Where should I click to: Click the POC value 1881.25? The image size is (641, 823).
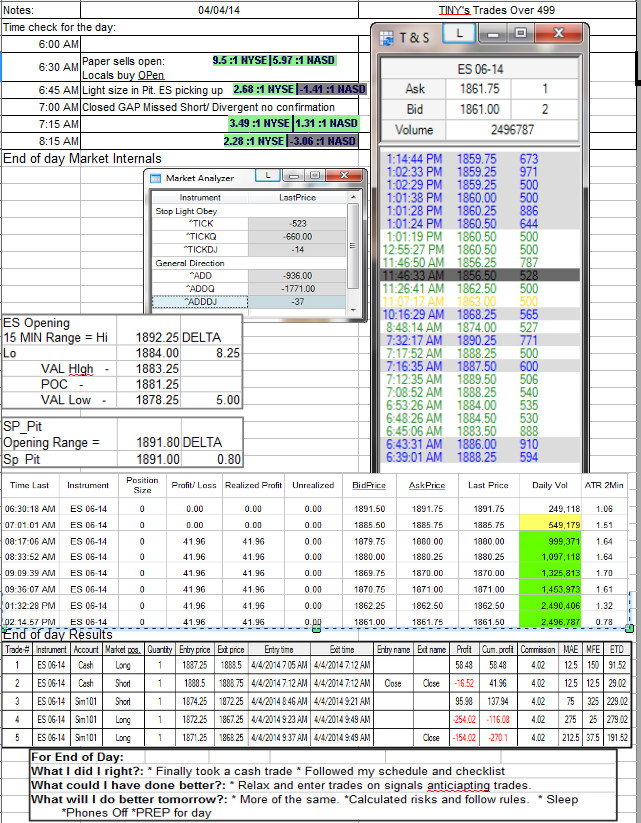pyautogui.click(x=157, y=384)
